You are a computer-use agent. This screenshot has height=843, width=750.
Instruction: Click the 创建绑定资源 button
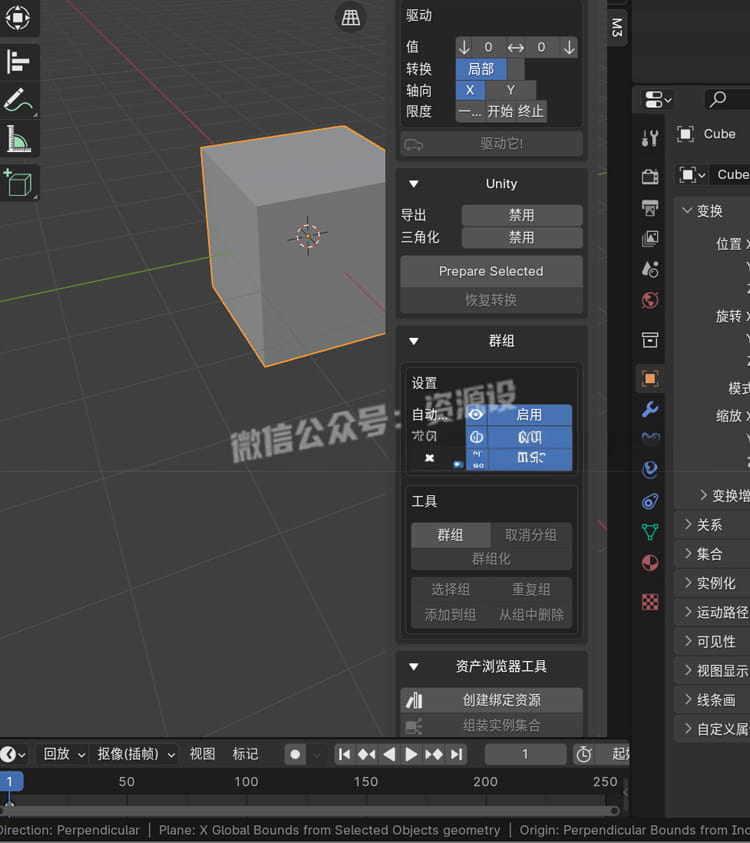point(491,700)
